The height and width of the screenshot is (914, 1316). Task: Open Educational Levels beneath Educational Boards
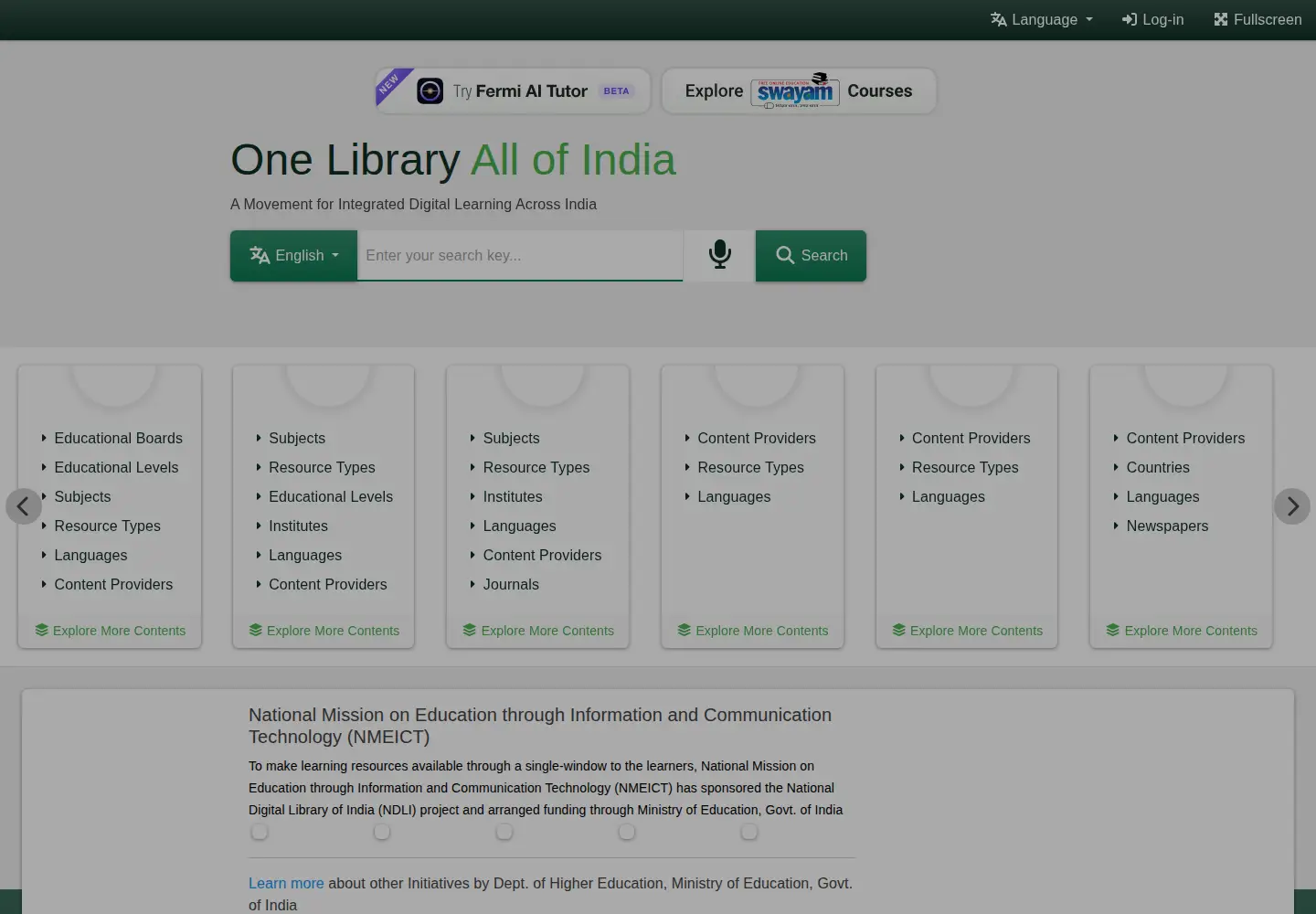(116, 468)
